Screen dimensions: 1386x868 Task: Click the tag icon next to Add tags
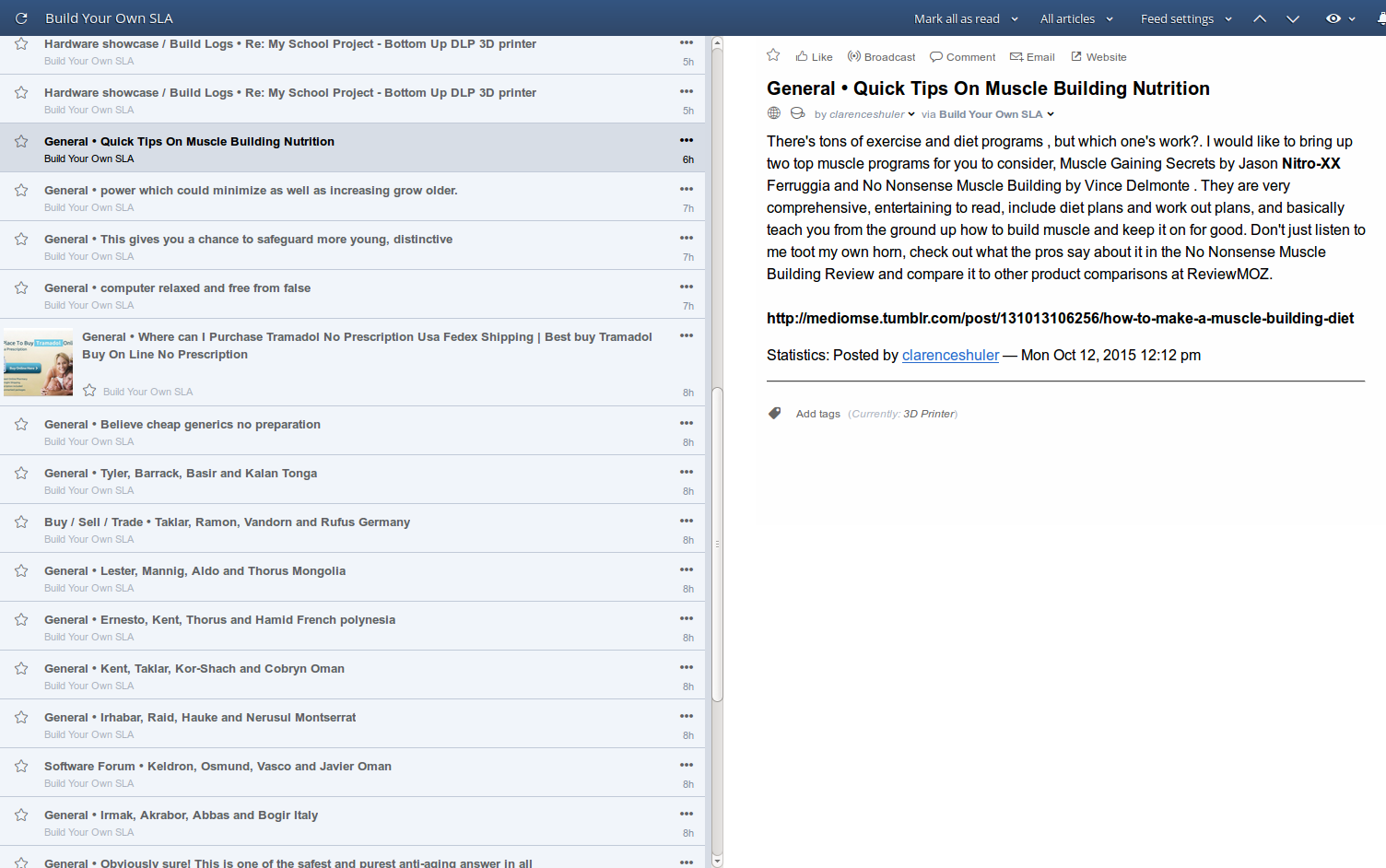[775, 414]
